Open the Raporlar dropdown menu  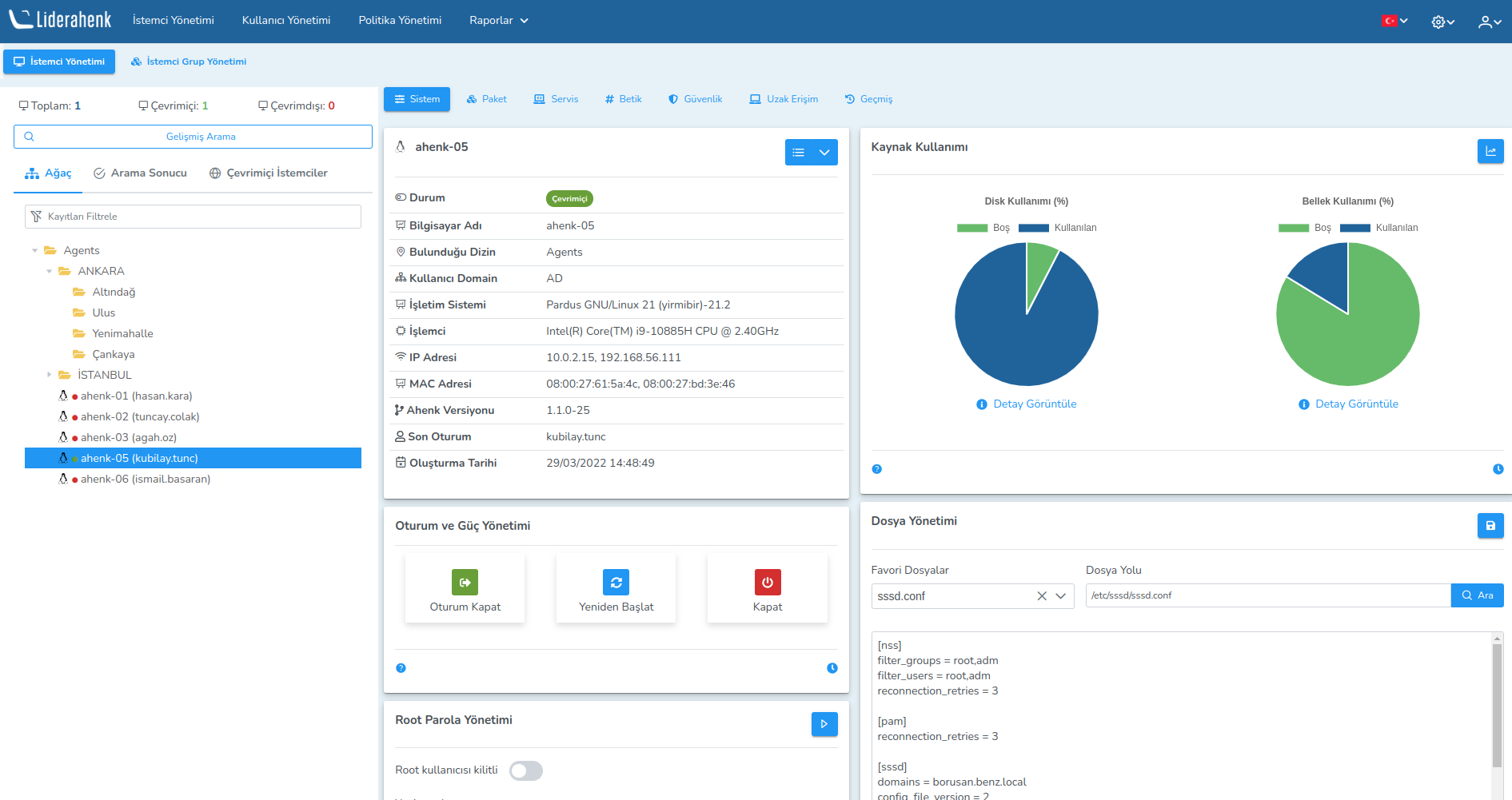point(499,21)
